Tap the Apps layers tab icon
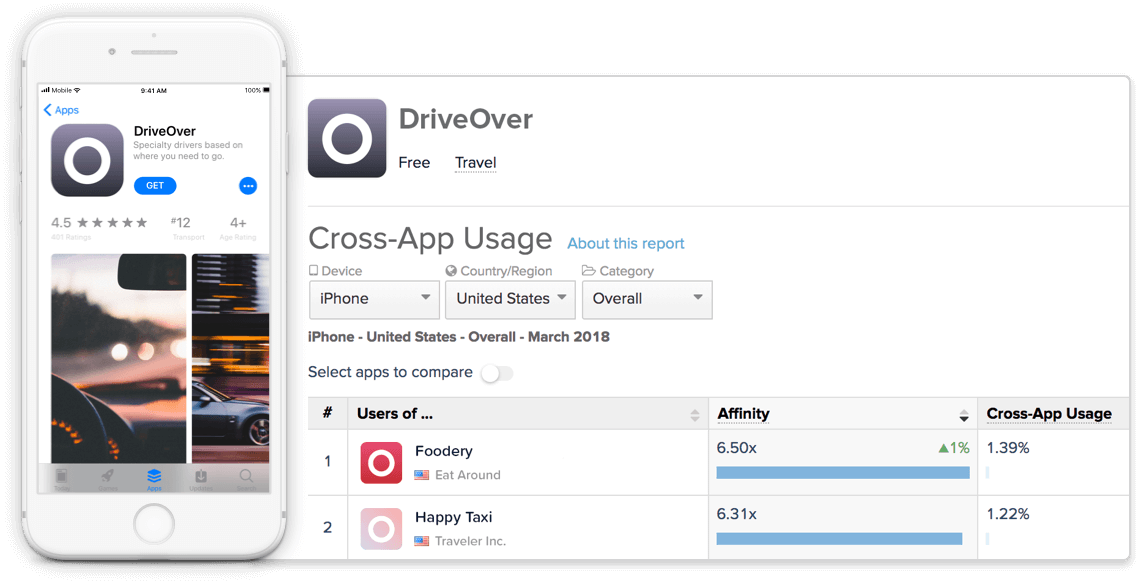The width and height of the screenshot is (1140, 582). click(x=154, y=477)
